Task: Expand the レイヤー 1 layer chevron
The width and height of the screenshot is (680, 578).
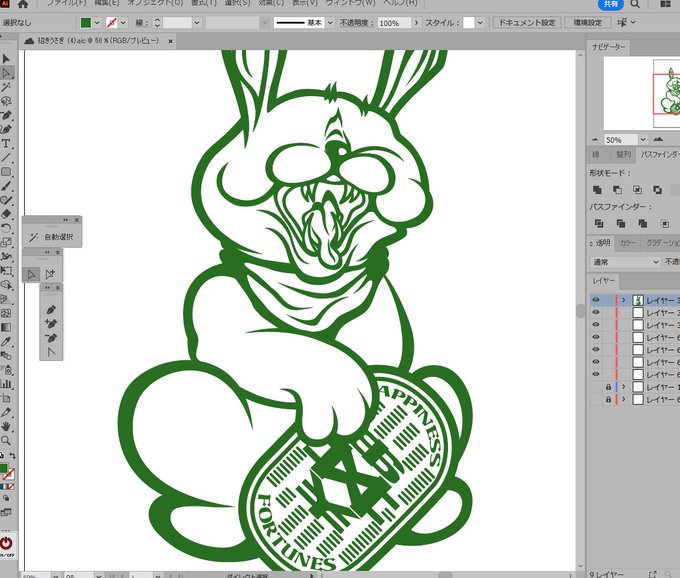Action: (624, 387)
